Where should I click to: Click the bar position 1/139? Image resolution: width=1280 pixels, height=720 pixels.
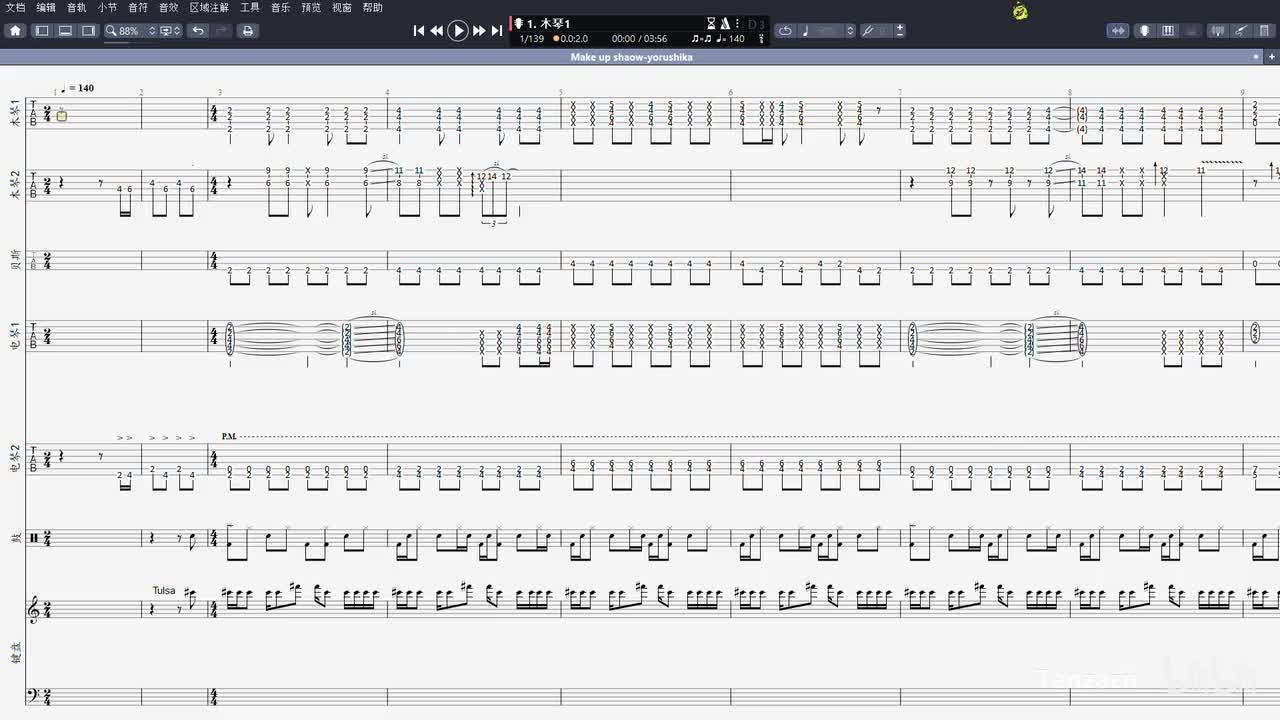532,39
